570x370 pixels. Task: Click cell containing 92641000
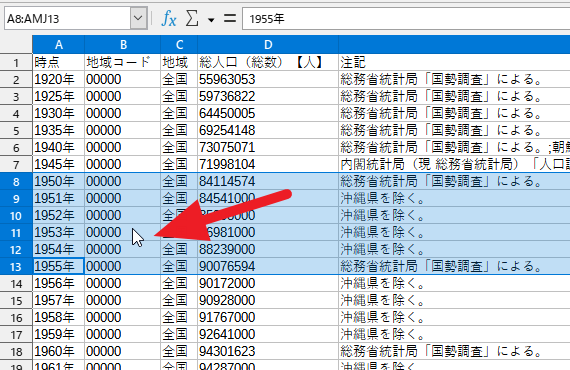click(x=268, y=334)
